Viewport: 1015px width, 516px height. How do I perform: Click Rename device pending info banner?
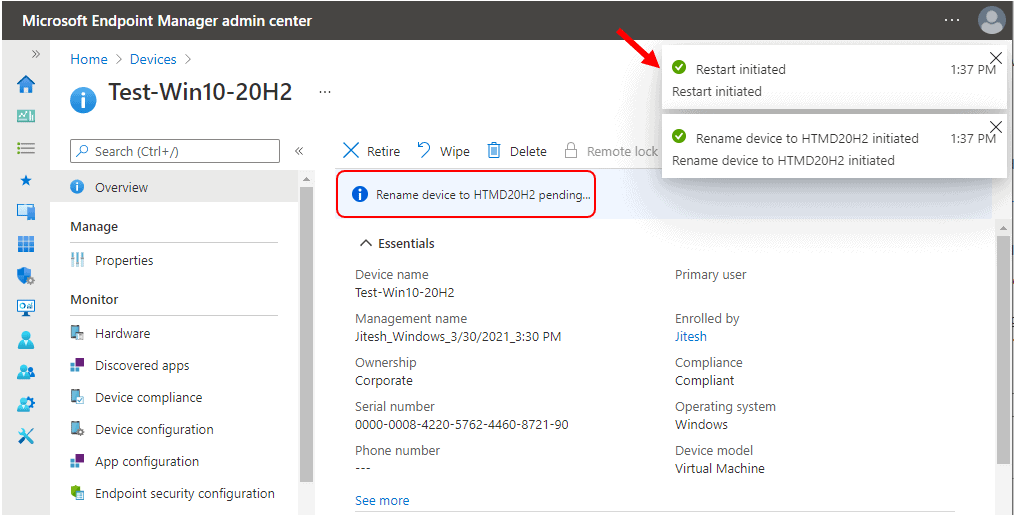(465, 194)
